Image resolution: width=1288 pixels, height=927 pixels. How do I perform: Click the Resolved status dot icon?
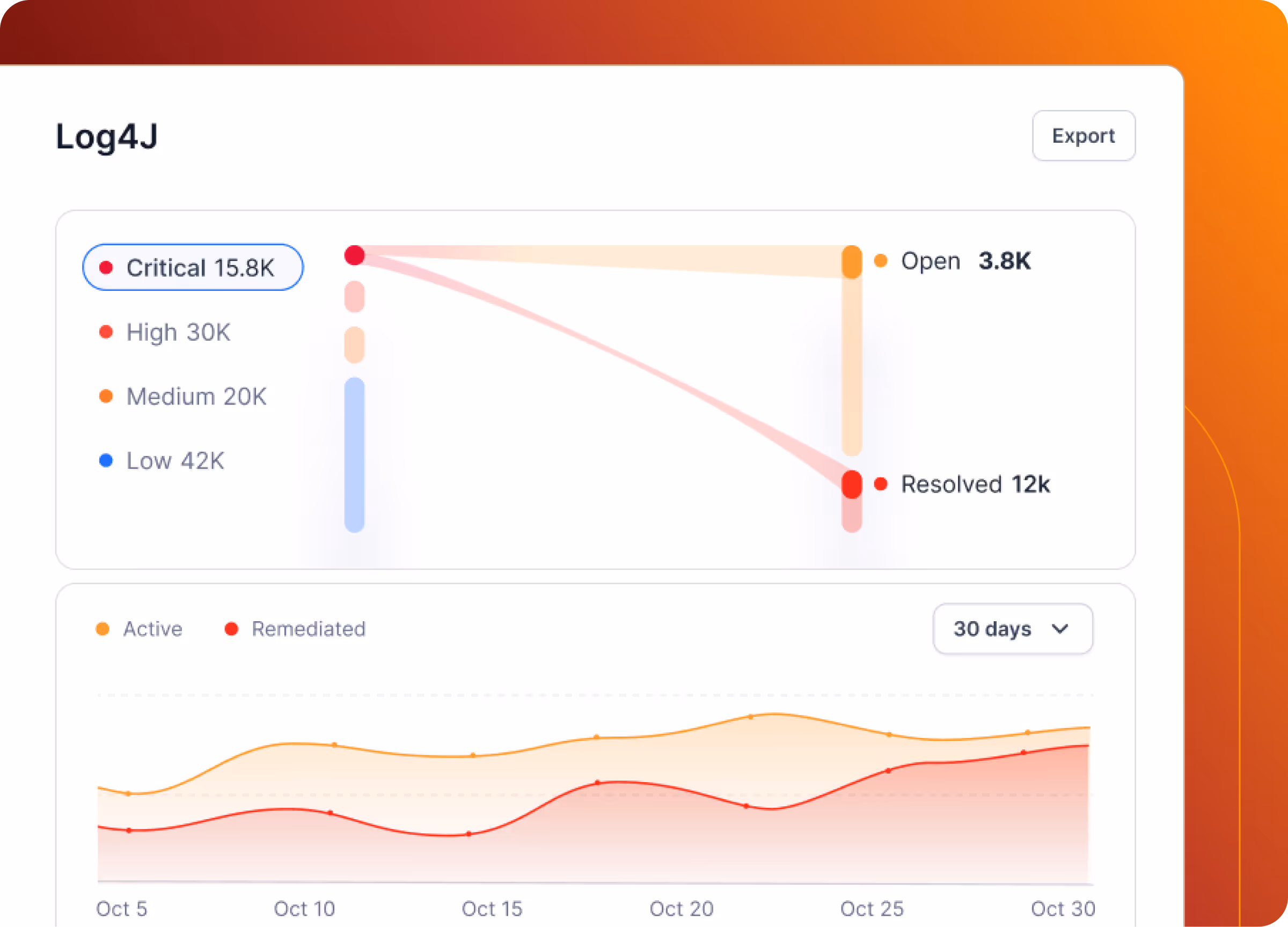pyautogui.click(x=881, y=484)
